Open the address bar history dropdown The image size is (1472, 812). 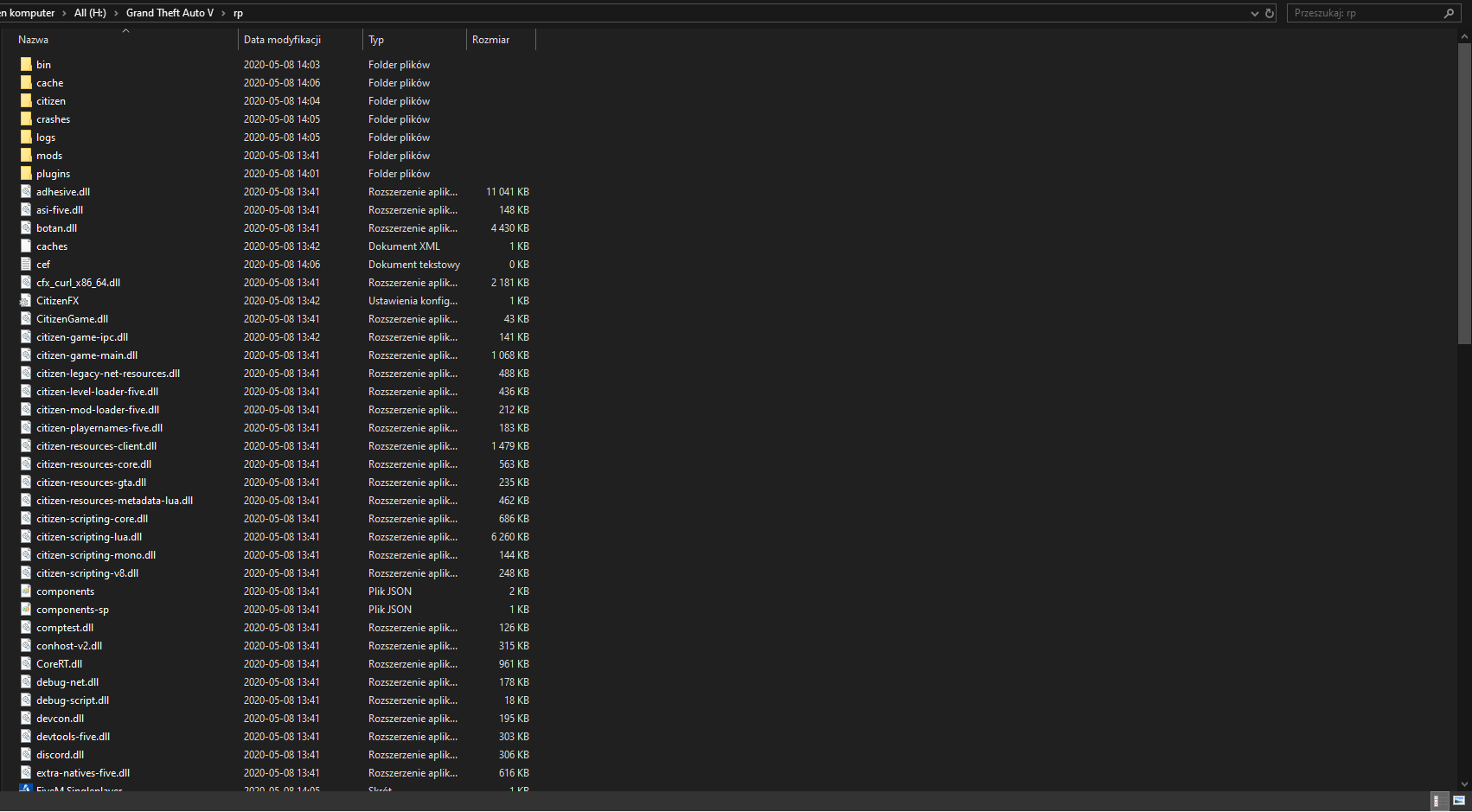[1254, 13]
